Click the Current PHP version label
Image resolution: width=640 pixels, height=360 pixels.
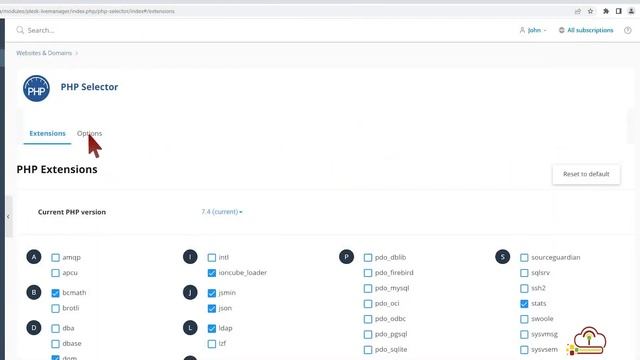click(72, 212)
